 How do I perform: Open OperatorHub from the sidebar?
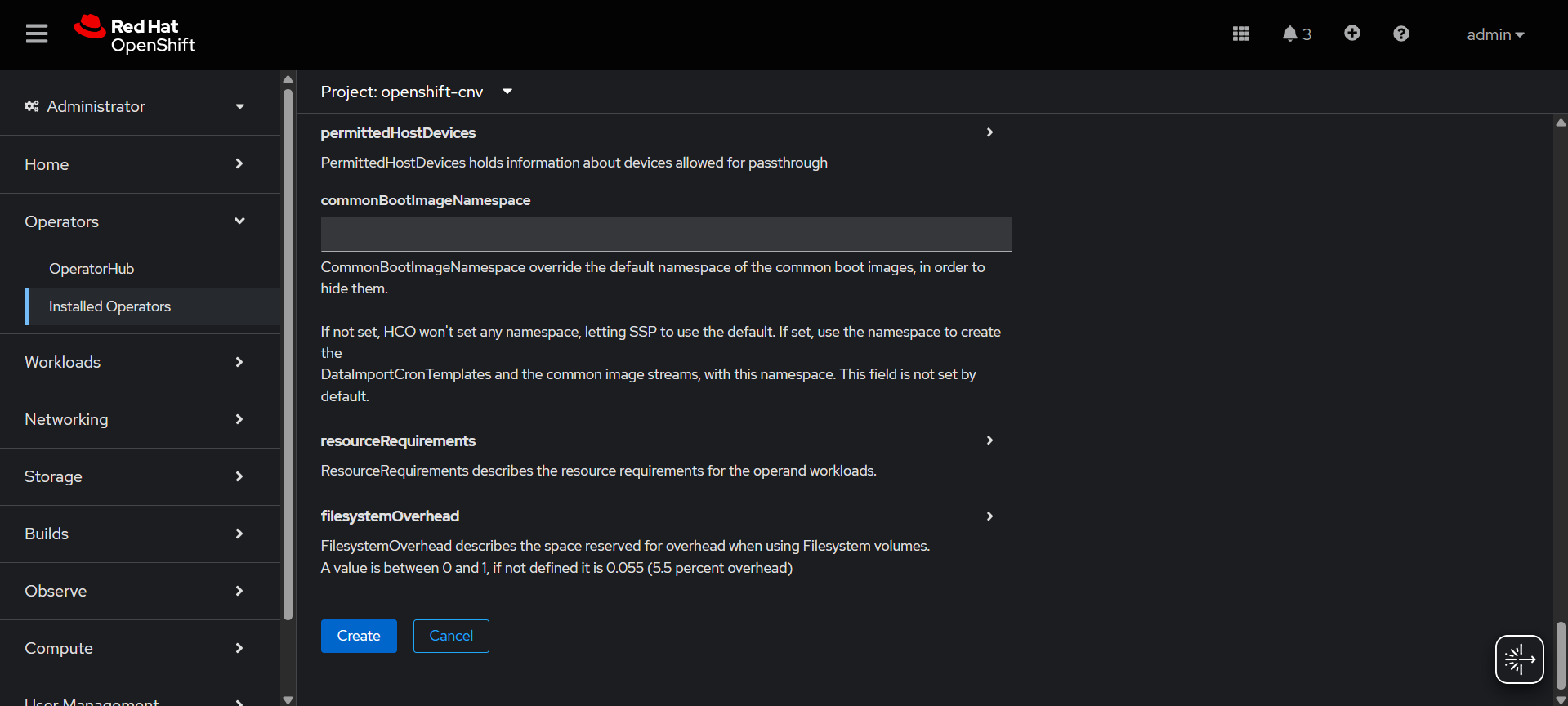pos(92,269)
